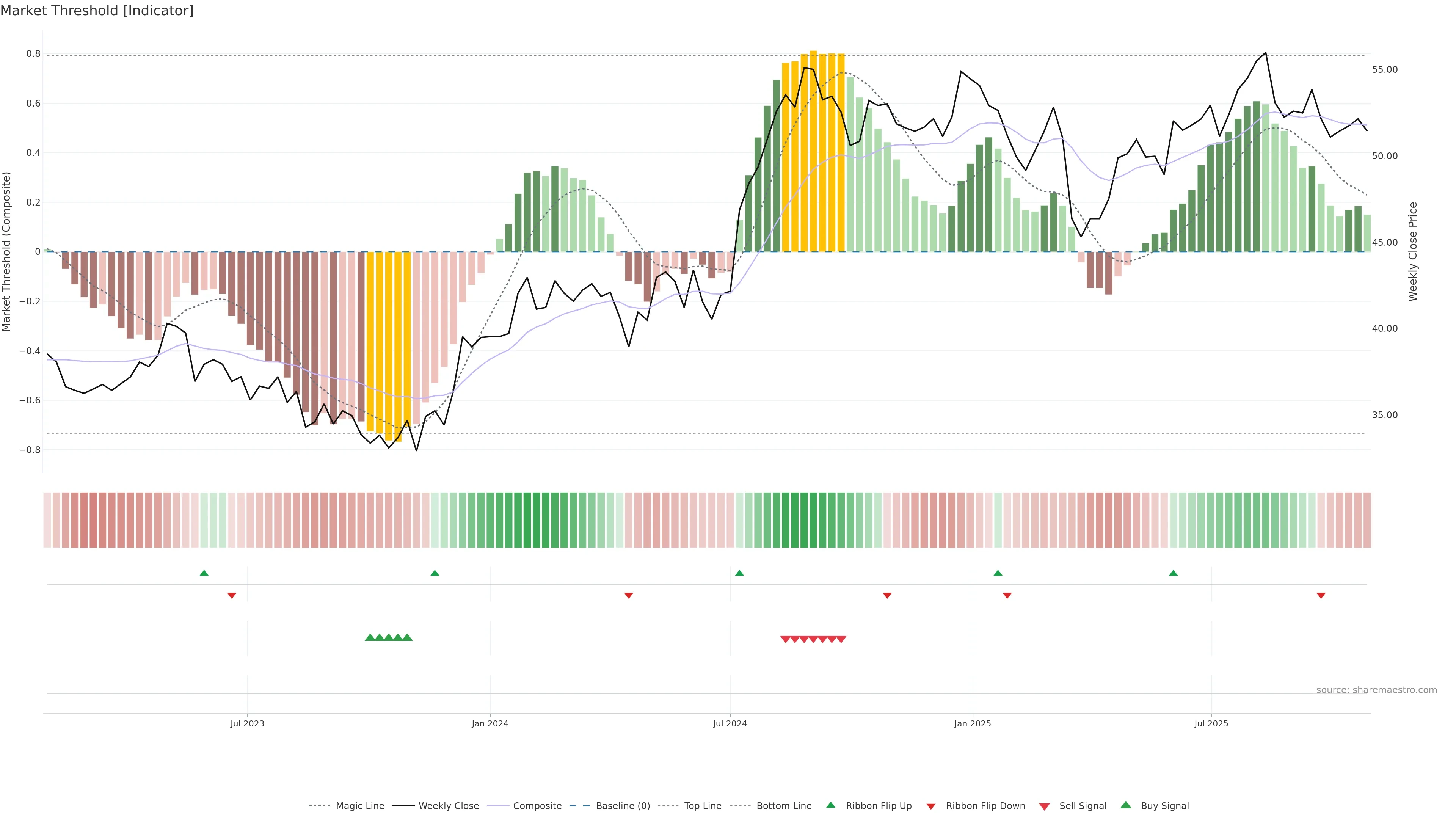The width and height of the screenshot is (1456, 819).
Task: Click the Ribbon Flip Down marker before Jul 2023
Action: pyautogui.click(x=232, y=595)
